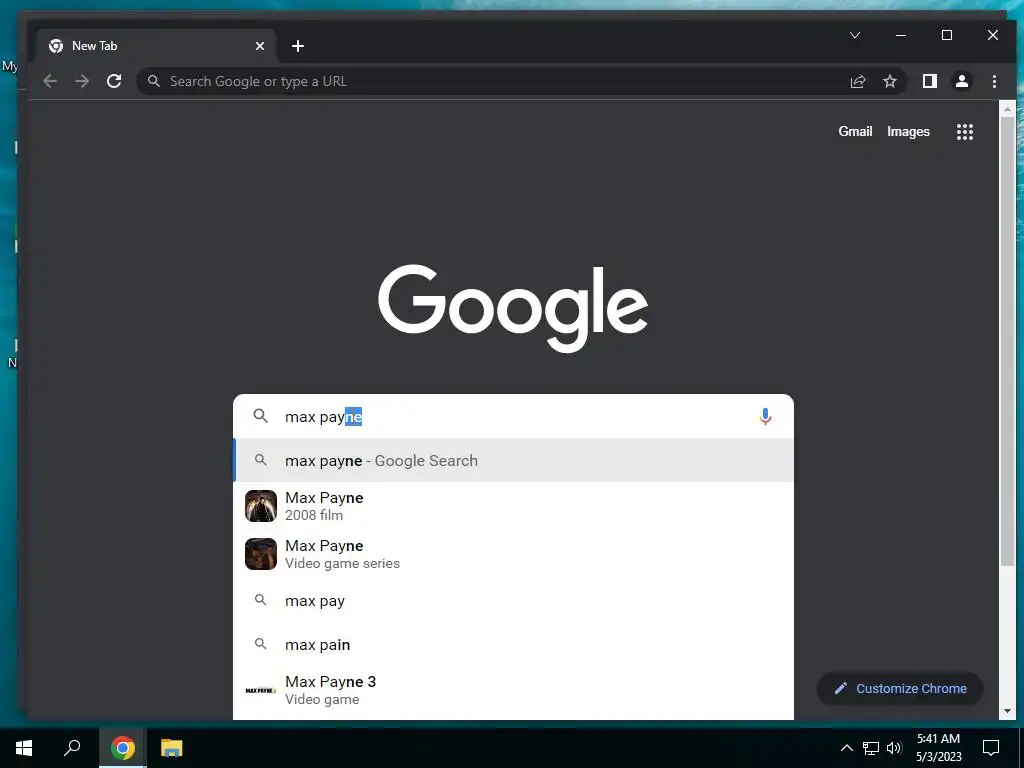Open Chrome's three-dot menu
Screen dimensions: 1024x768
pyautogui.click(x=994, y=81)
